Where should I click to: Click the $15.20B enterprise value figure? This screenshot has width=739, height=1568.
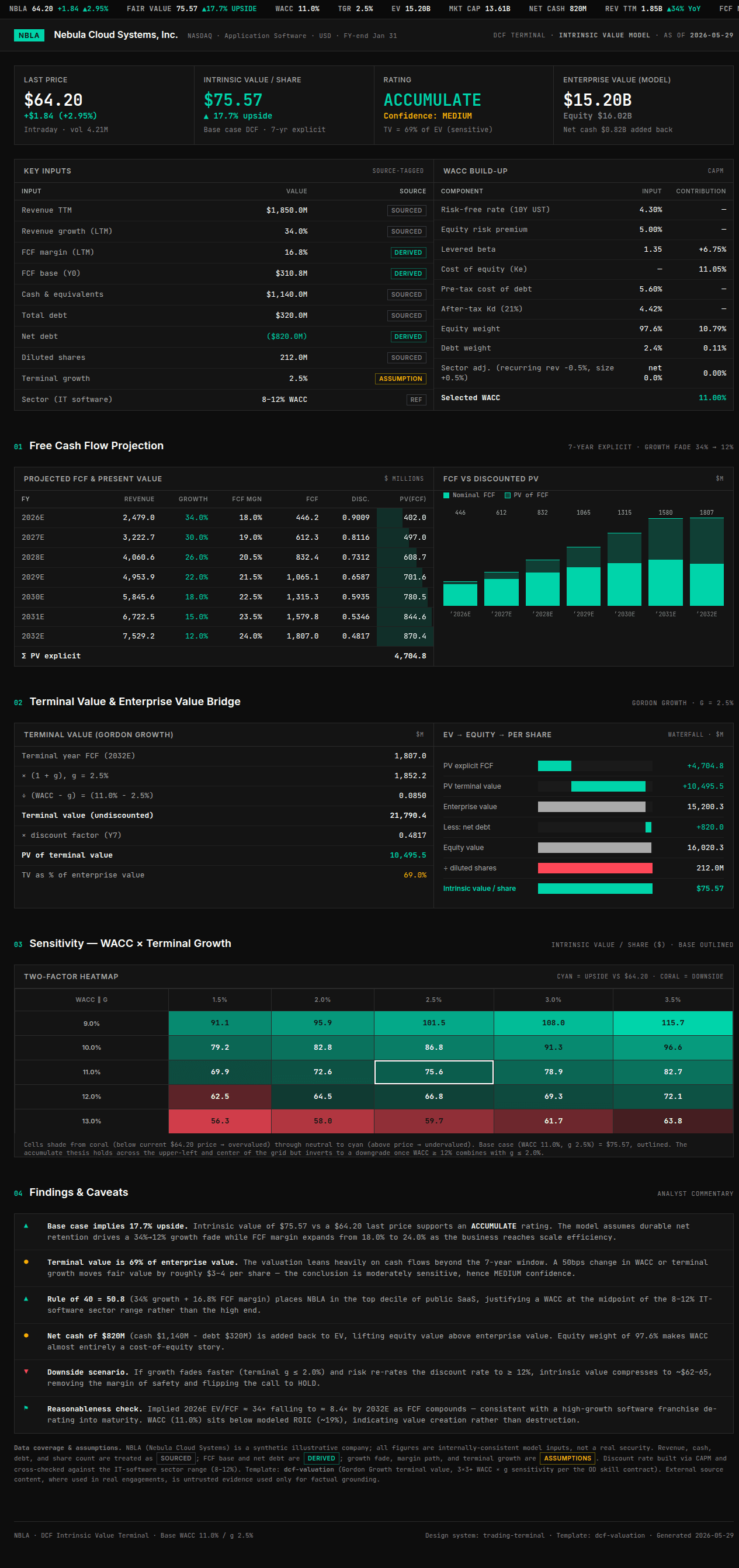(597, 99)
